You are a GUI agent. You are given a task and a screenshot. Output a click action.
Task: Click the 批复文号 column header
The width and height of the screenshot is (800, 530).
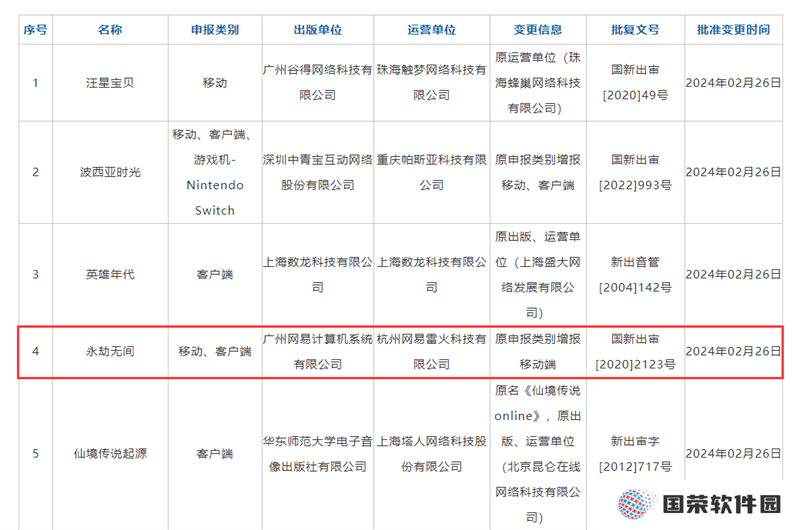[x=635, y=30]
